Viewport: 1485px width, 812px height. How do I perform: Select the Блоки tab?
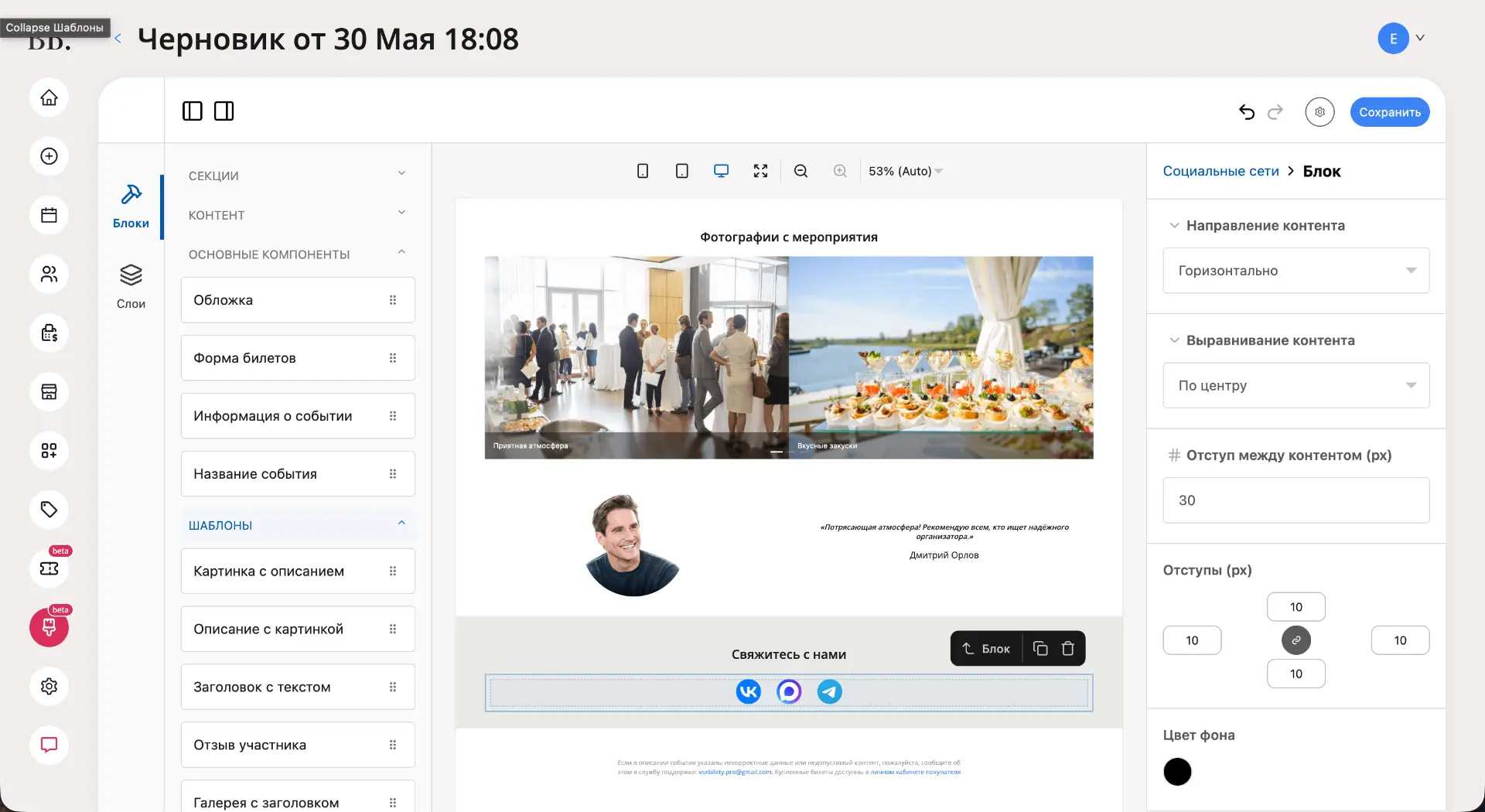coord(131,206)
